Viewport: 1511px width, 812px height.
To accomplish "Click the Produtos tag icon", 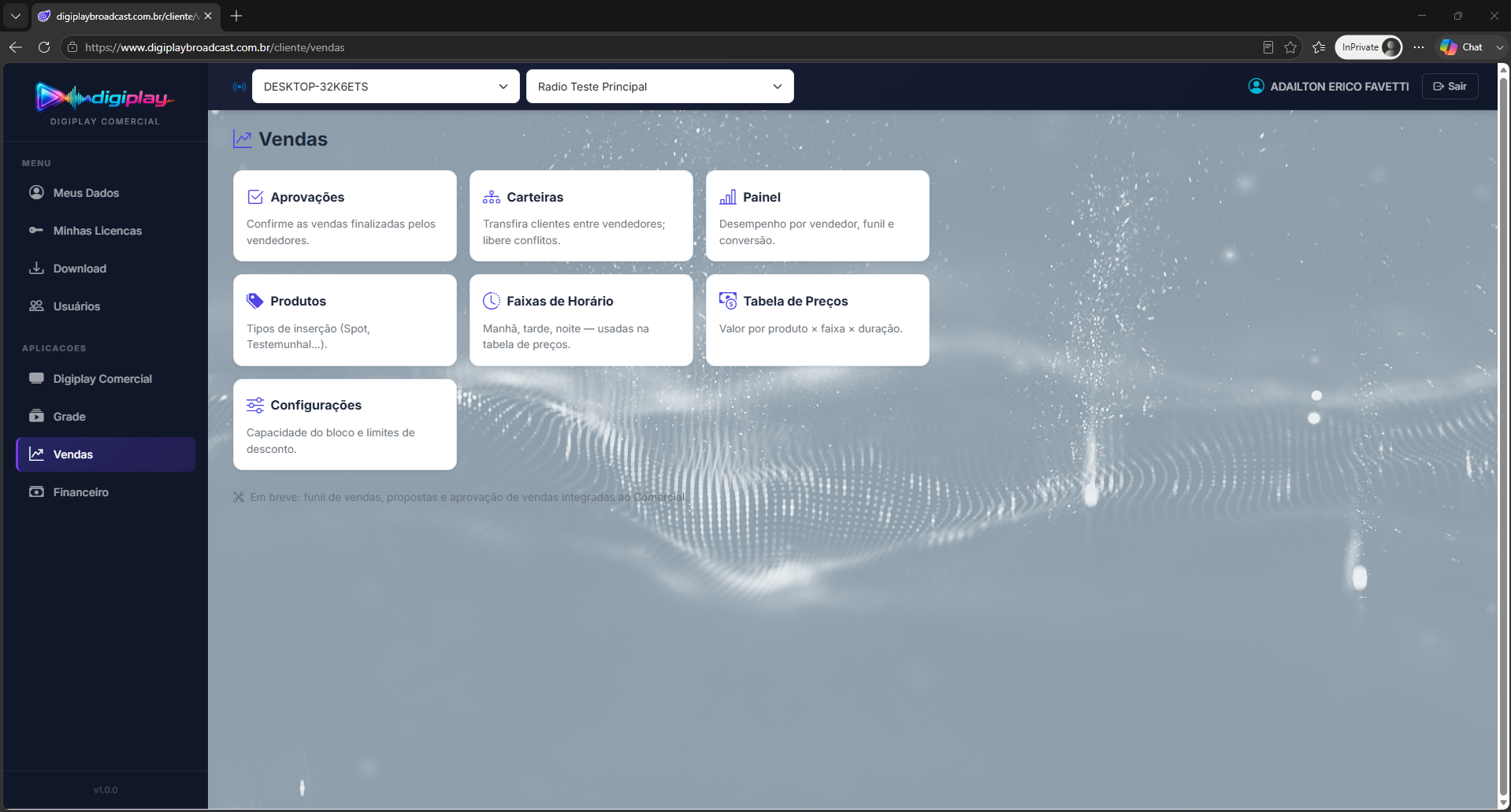I will (x=255, y=301).
